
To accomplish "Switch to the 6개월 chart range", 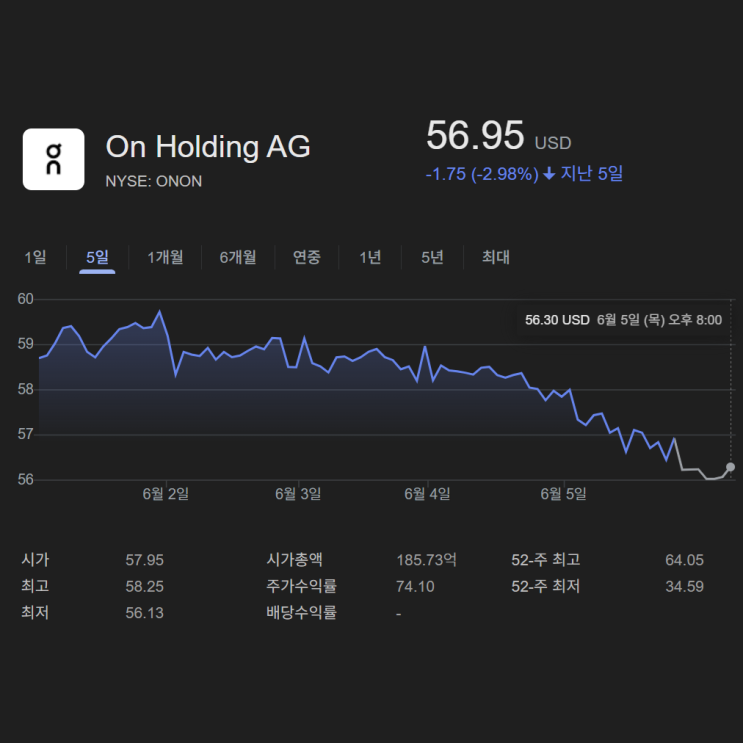I will (x=238, y=257).
